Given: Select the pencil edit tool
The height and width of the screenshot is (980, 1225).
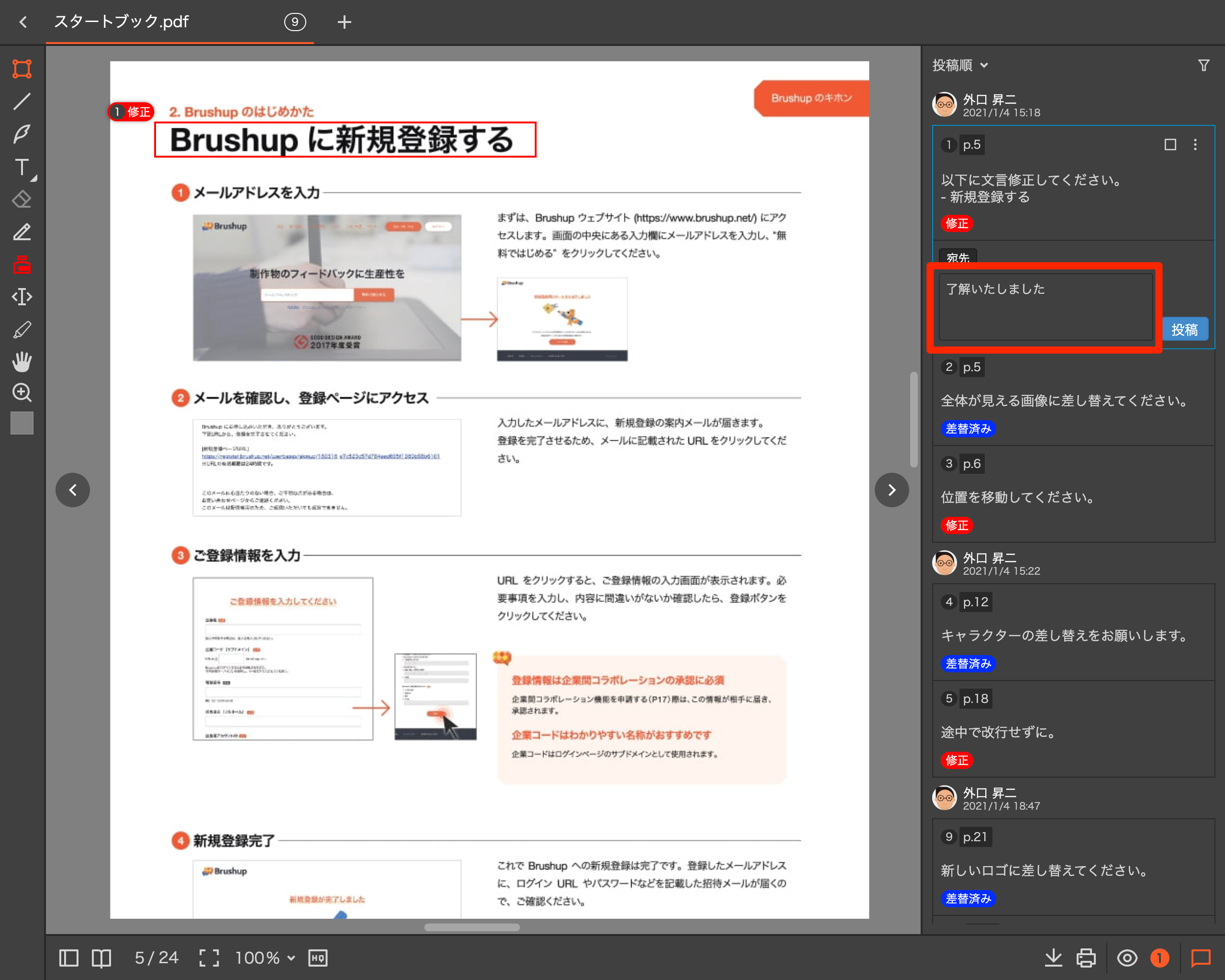Looking at the screenshot, I should (x=22, y=232).
